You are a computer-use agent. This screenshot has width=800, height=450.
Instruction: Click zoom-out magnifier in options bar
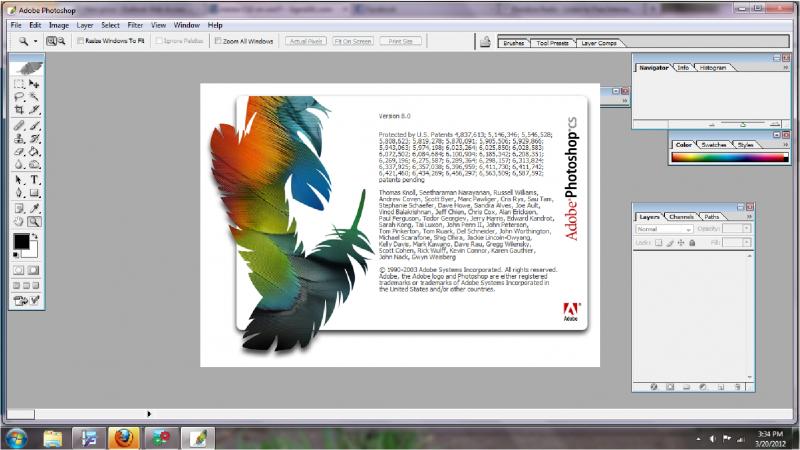[x=61, y=41]
